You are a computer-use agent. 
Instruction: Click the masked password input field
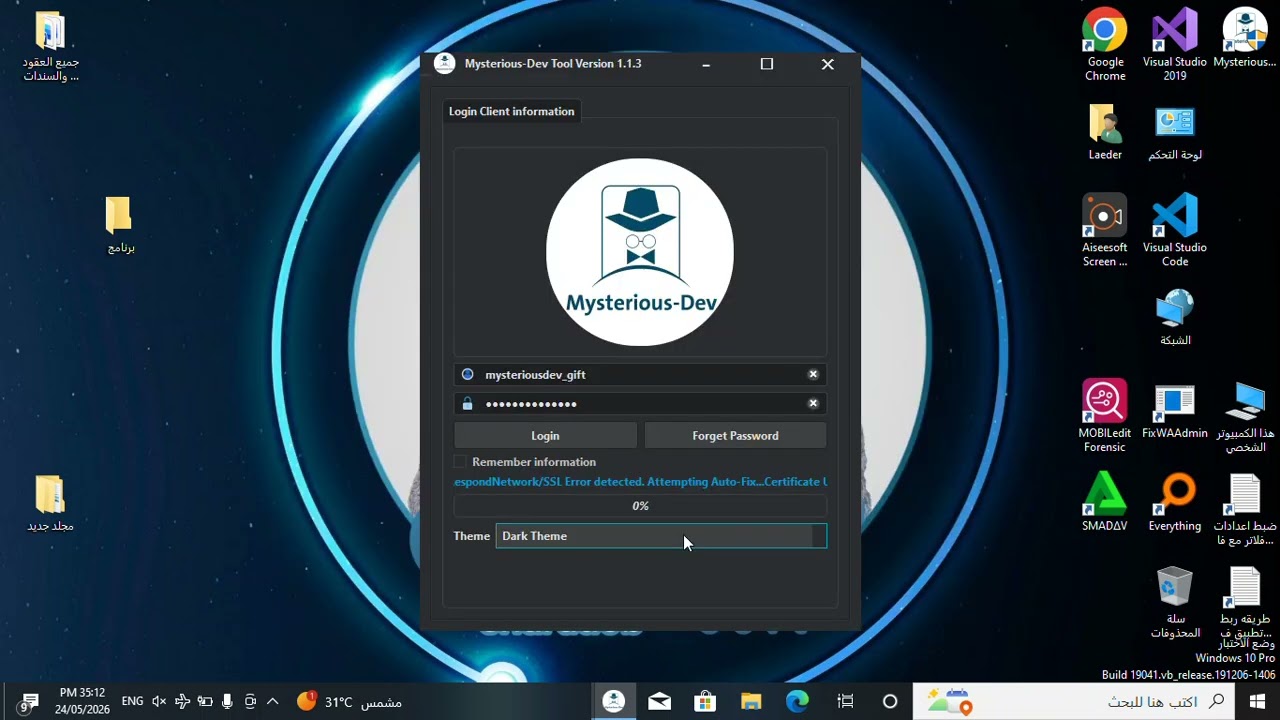click(640, 403)
